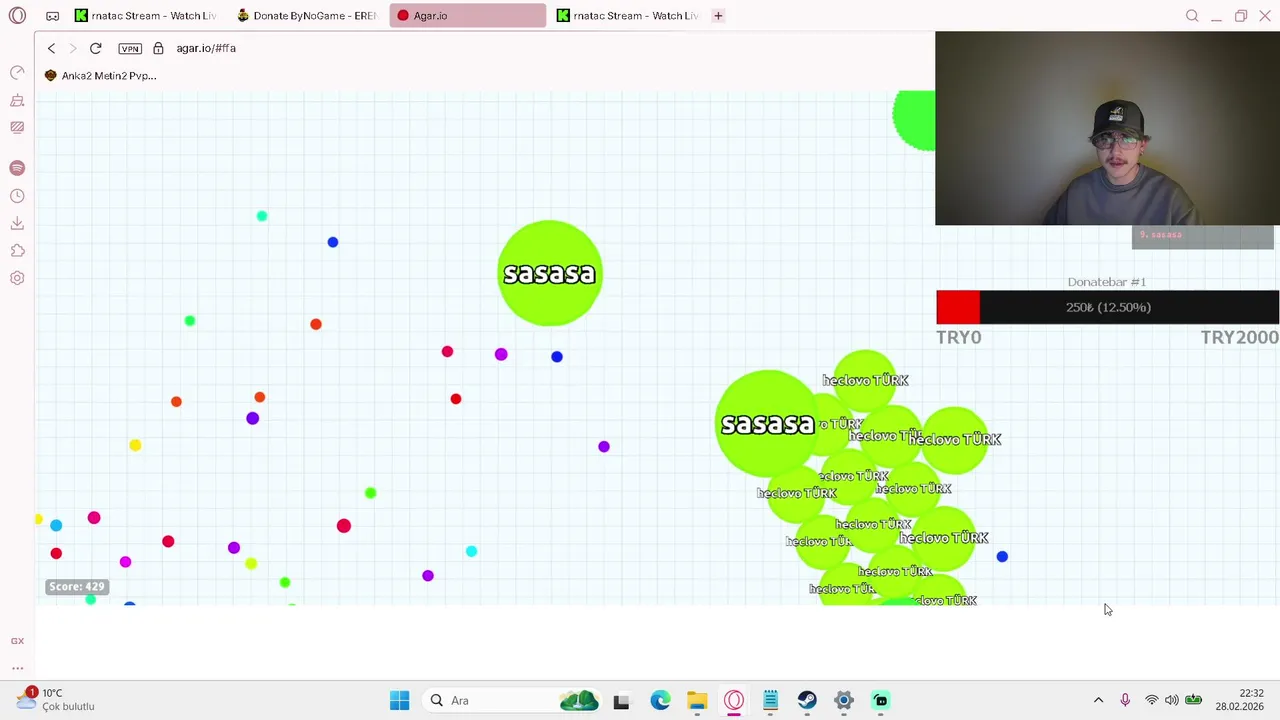Open a new tab with plus button

(718, 16)
